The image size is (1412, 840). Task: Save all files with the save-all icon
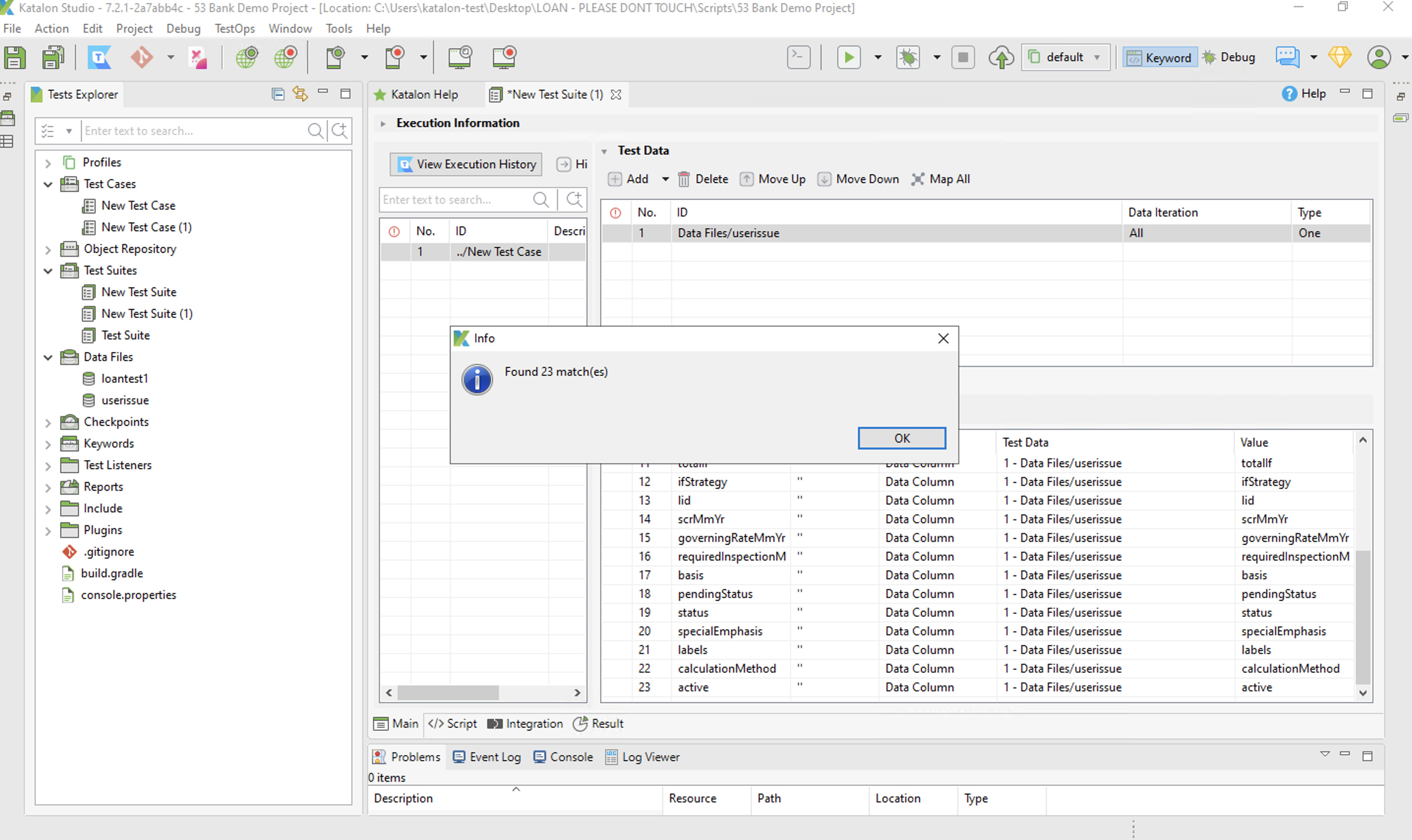tap(53, 57)
